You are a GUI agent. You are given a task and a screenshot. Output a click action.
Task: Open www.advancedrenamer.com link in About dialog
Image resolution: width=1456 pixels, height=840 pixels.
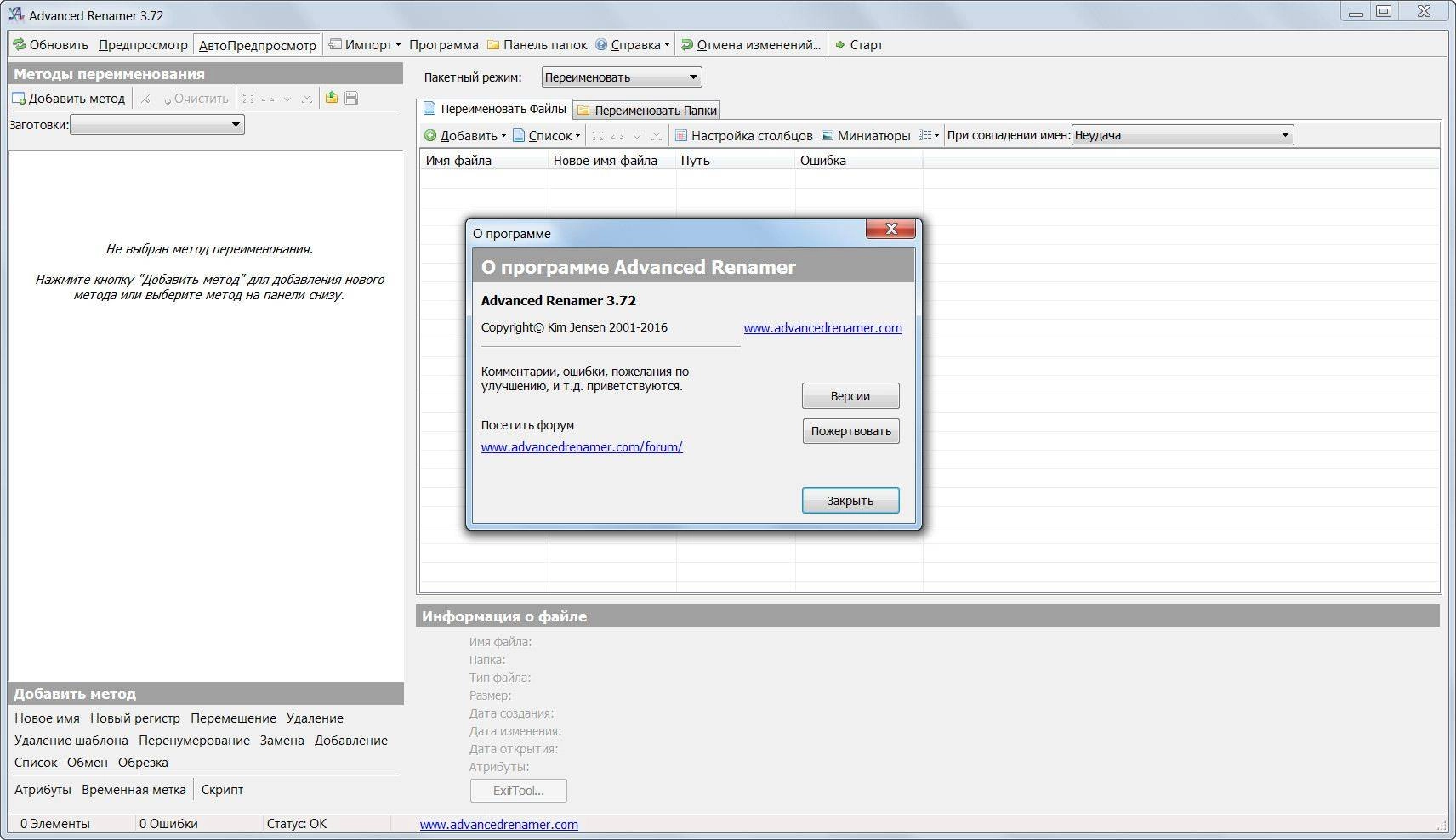point(822,328)
